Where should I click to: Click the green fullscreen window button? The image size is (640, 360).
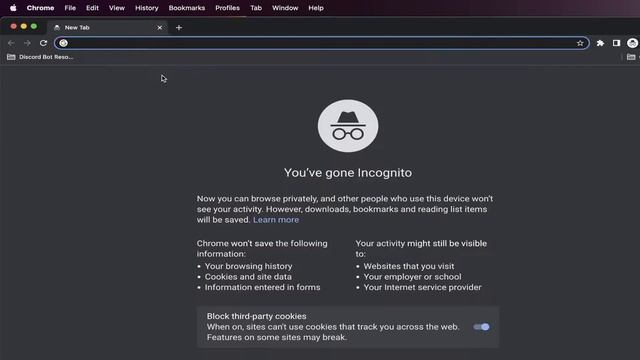click(x=34, y=26)
